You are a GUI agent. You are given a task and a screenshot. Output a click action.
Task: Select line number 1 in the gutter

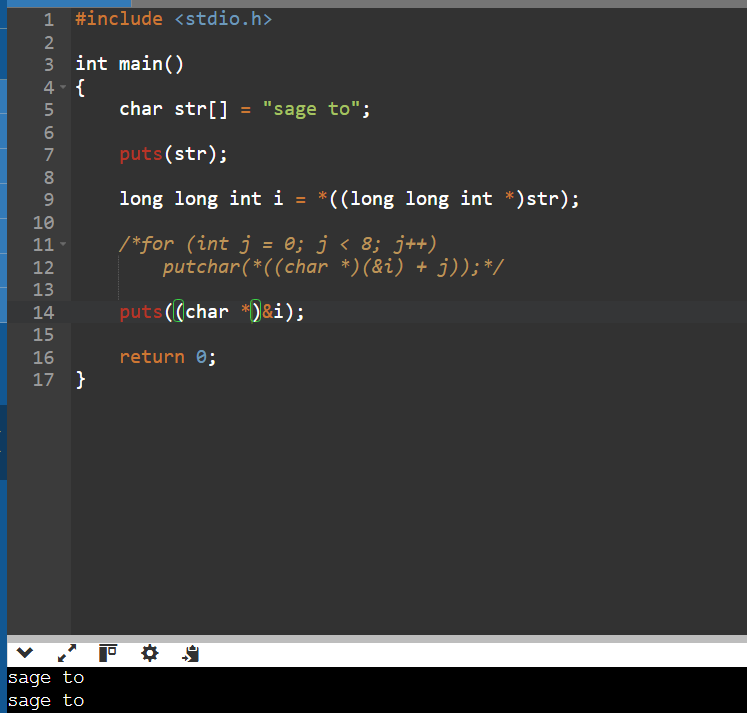click(49, 20)
